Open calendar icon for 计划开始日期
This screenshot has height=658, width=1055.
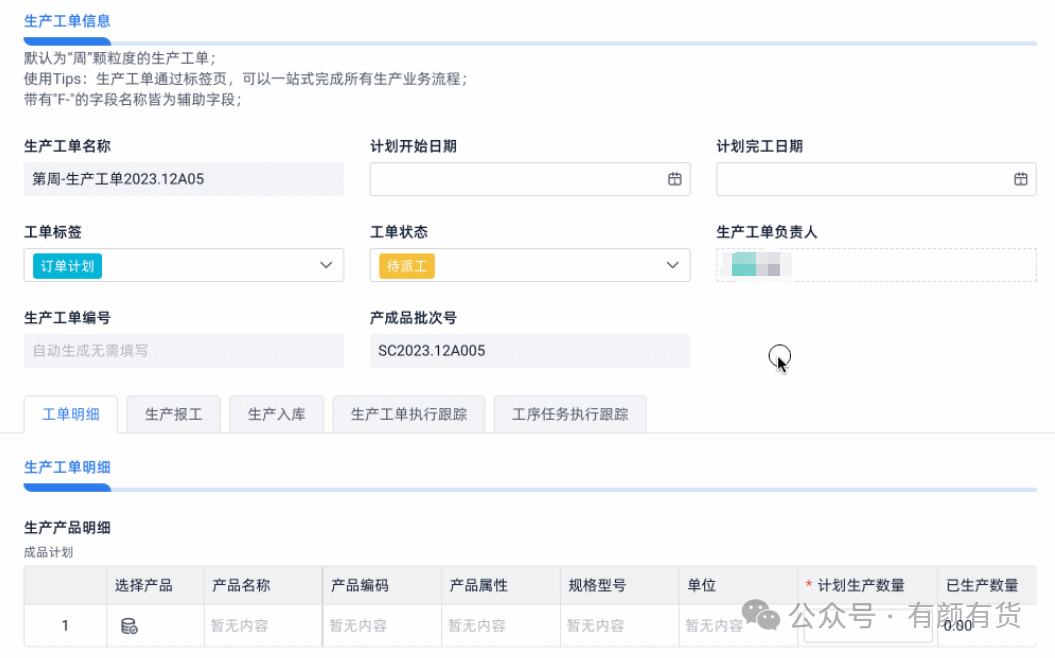674,179
